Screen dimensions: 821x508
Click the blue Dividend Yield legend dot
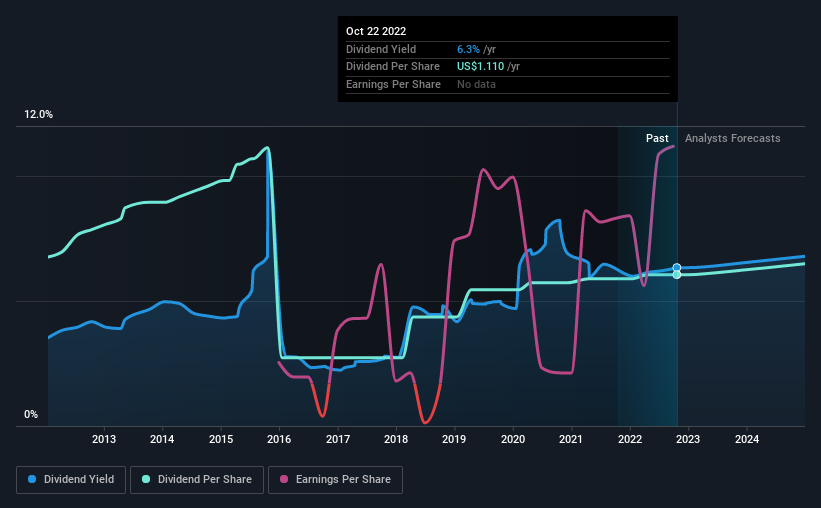click(x=32, y=479)
